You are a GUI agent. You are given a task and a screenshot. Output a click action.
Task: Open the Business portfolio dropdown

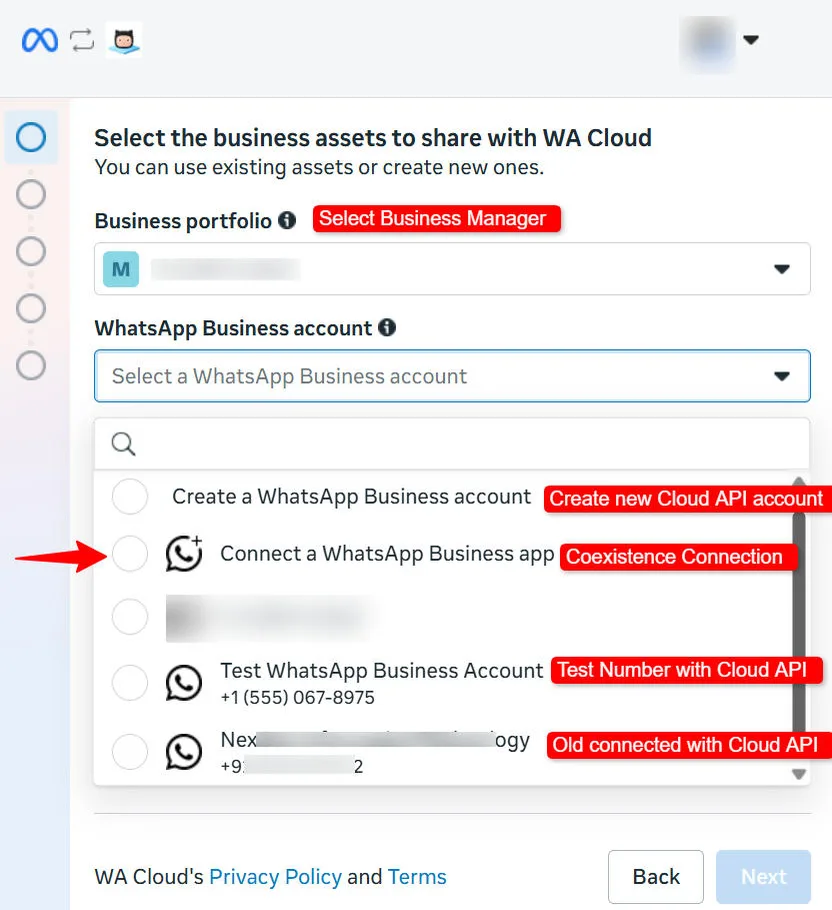tap(452, 269)
